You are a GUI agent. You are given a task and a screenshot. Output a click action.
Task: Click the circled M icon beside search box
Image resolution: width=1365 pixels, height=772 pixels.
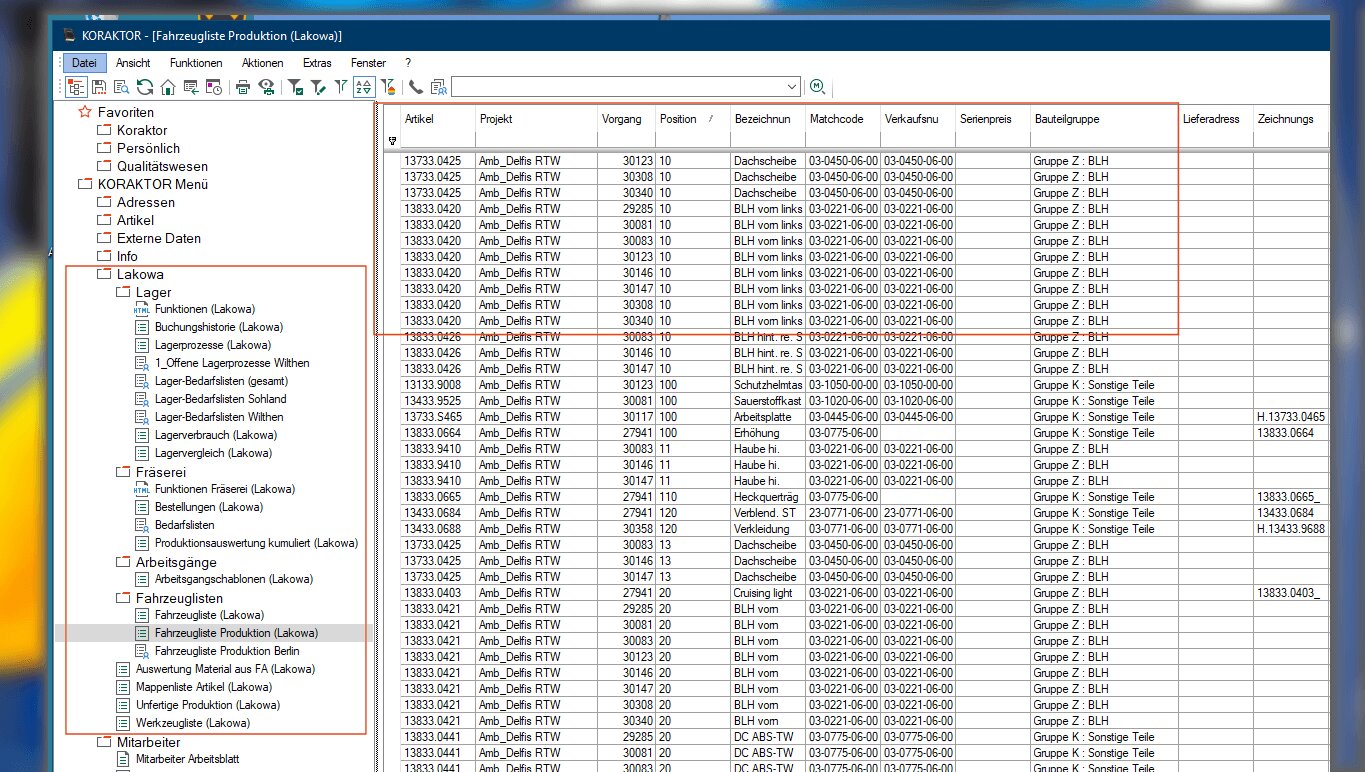818,87
